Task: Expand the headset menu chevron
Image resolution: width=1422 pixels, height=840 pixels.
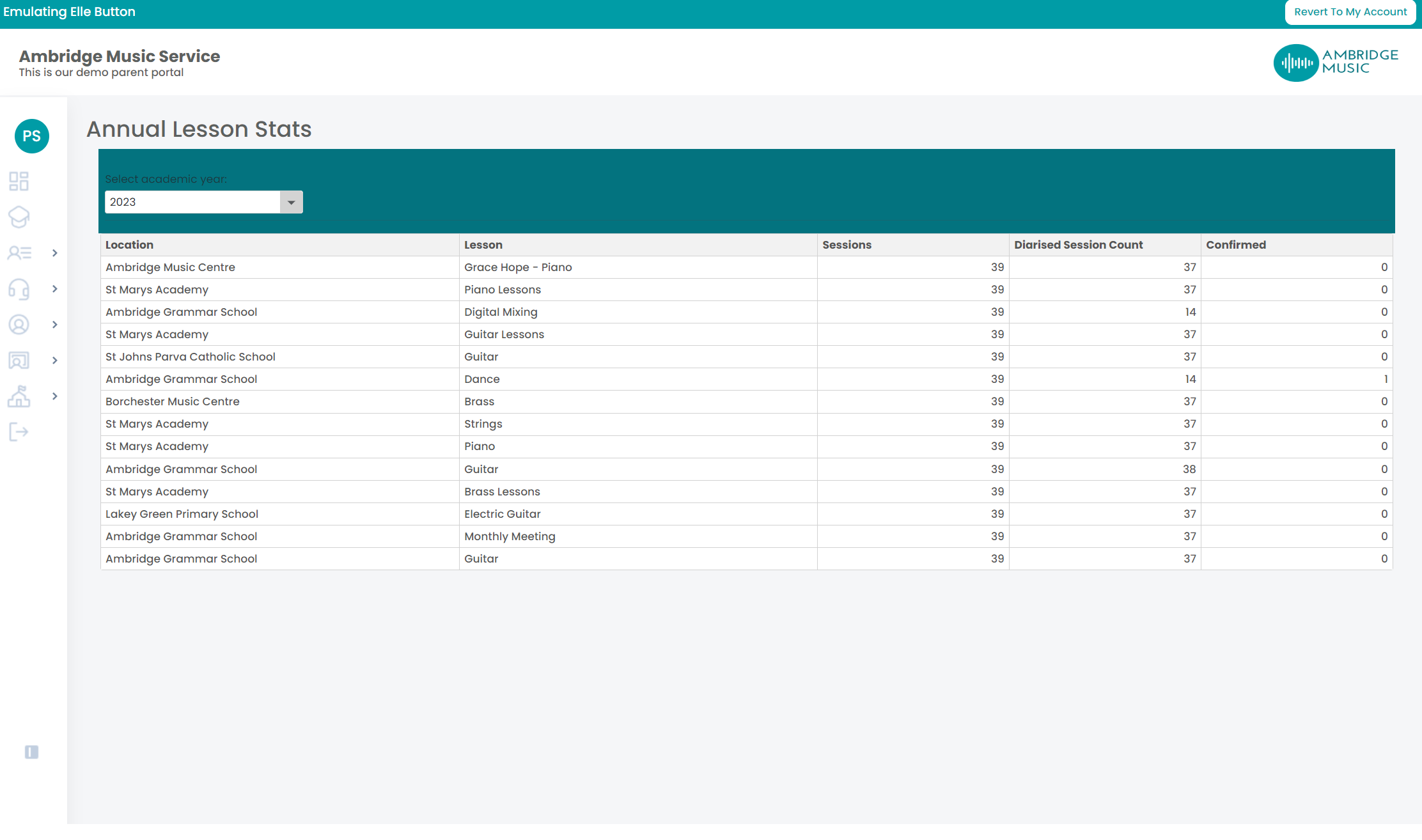Action: tap(55, 289)
